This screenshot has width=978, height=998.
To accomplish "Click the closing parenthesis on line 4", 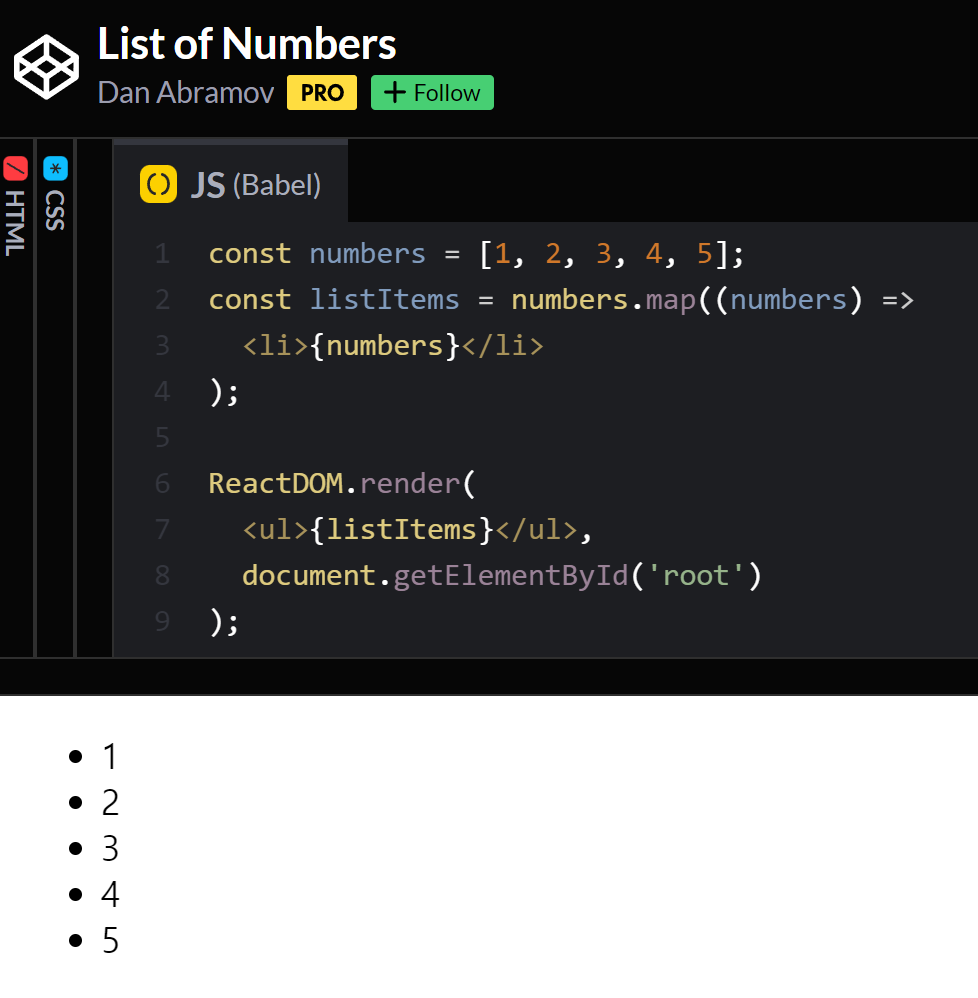I will pyautogui.click(x=216, y=392).
